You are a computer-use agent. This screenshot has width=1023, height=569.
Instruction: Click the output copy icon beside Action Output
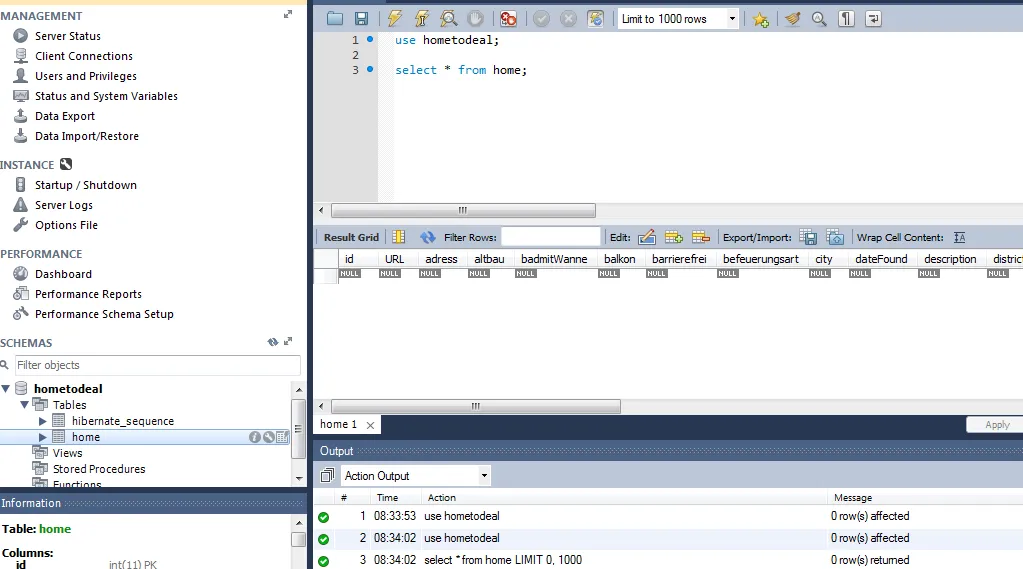tap(327, 476)
